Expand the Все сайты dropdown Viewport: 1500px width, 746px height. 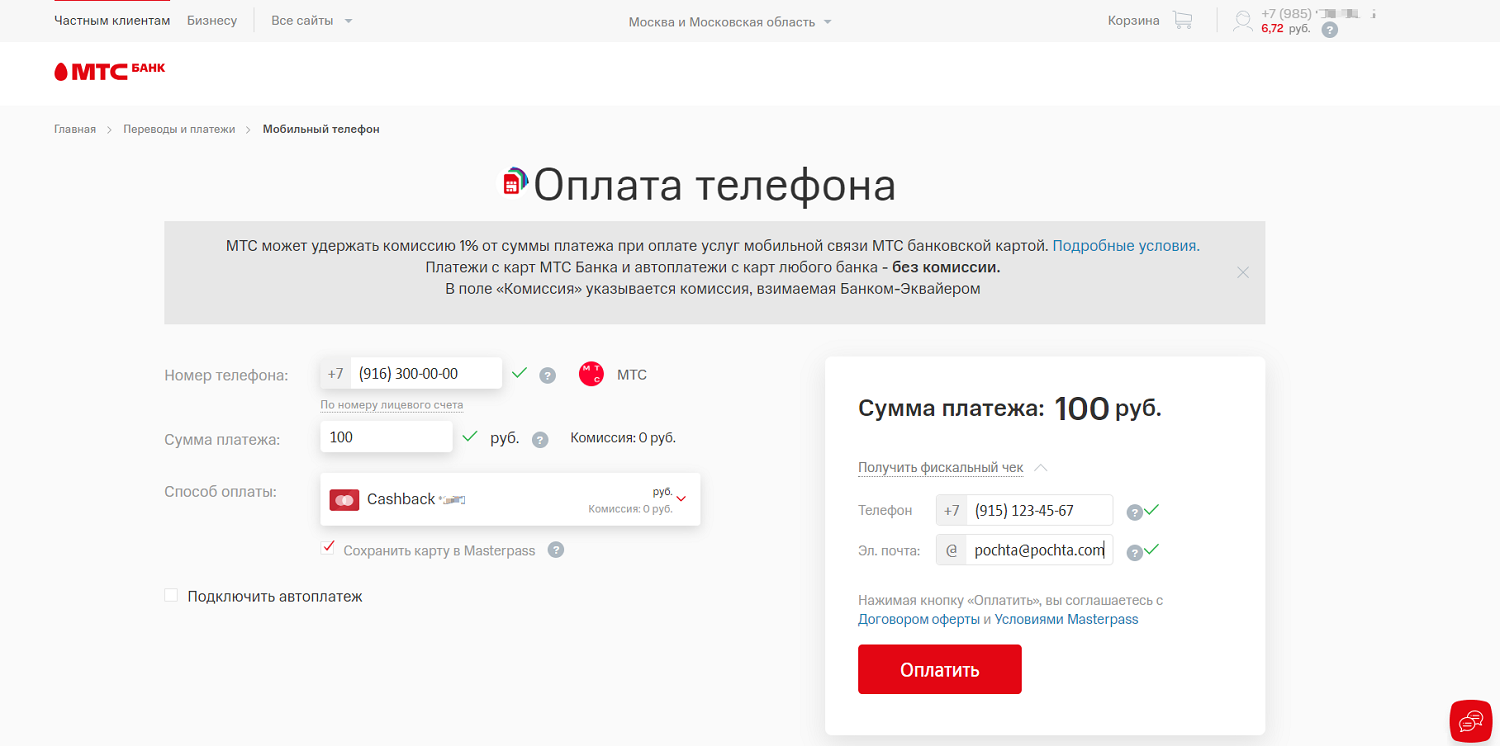pos(312,20)
